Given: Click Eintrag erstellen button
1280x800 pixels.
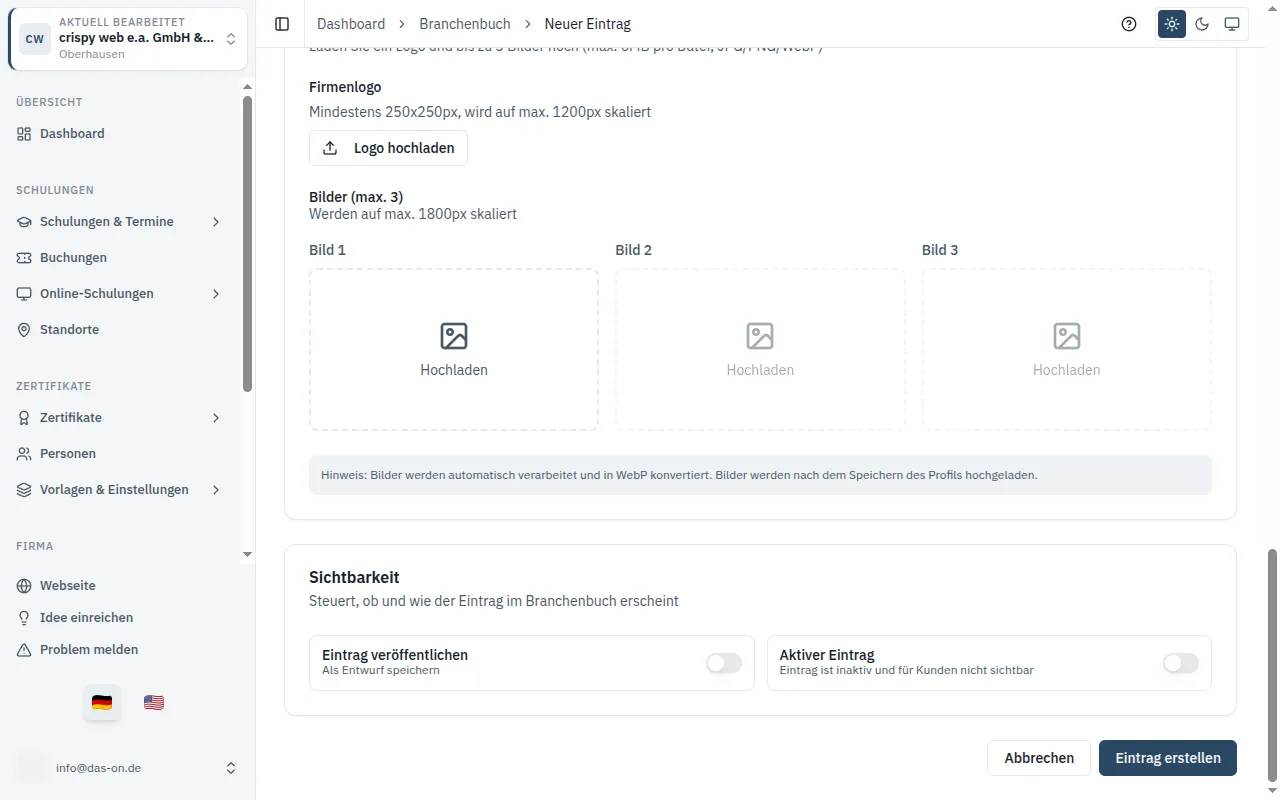Looking at the screenshot, I should click(x=1168, y=758).
